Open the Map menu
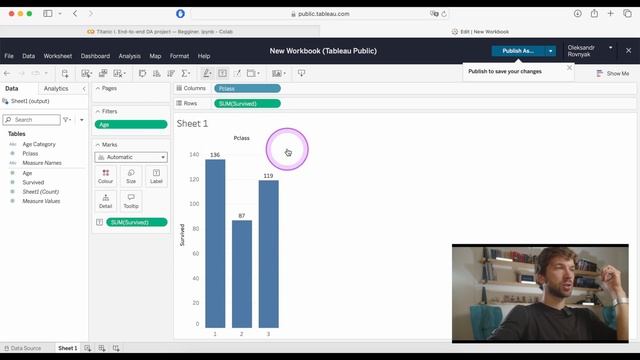640x360 pixels. [155, 56]
